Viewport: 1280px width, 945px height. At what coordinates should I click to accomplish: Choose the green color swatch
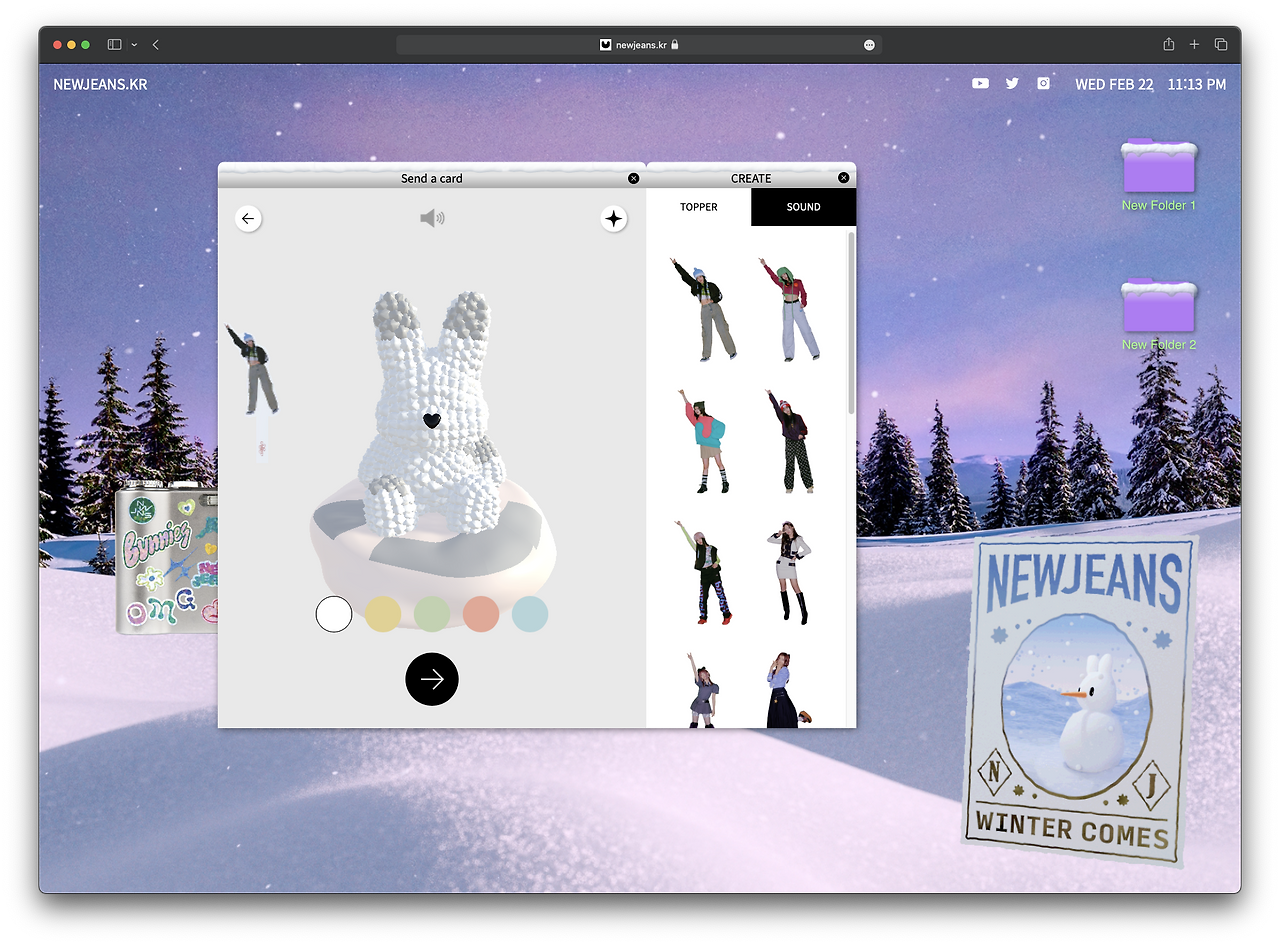coord(432,614)
